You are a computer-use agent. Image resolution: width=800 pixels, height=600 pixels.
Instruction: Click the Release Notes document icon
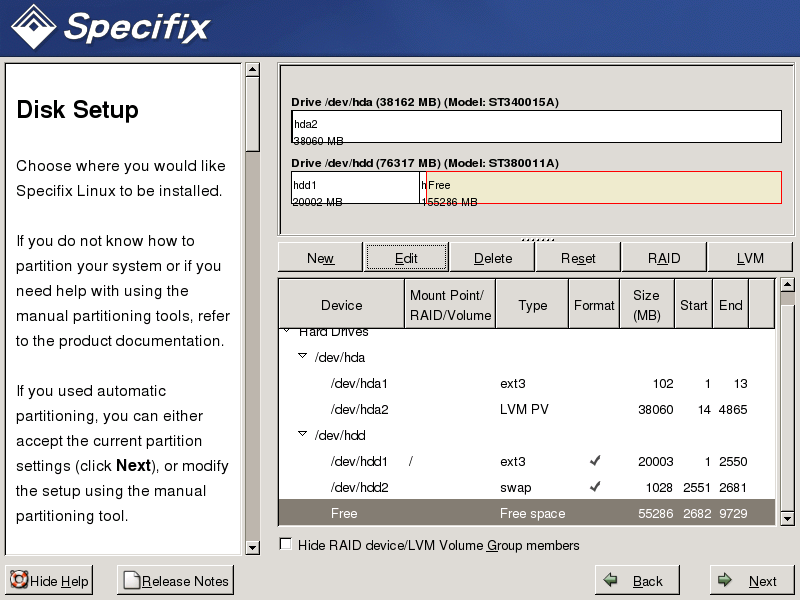130,581
